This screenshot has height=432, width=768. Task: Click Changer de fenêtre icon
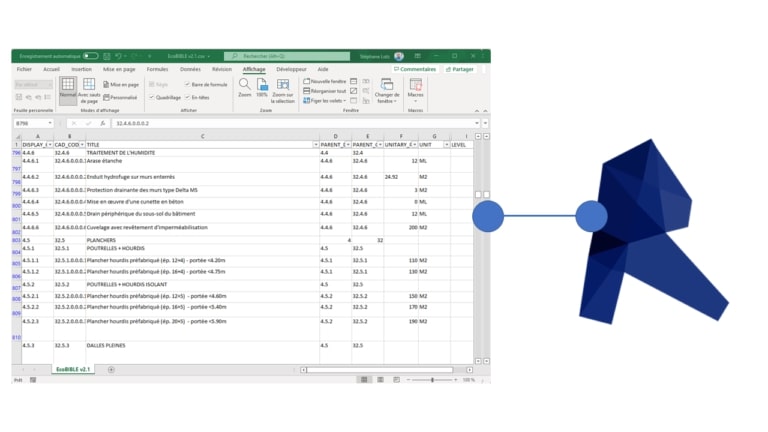pos(386,87)
